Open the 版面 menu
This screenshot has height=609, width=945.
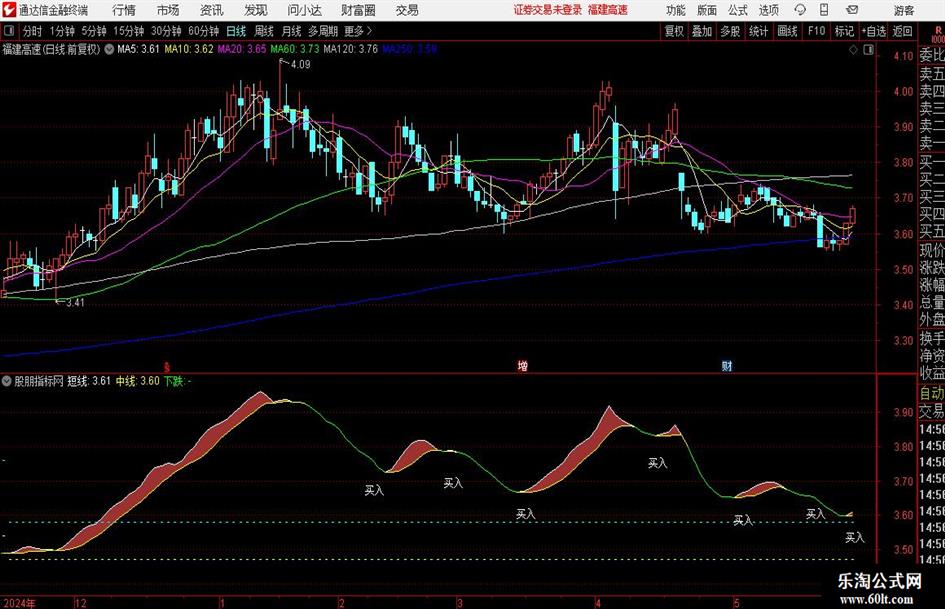(707, 10)
